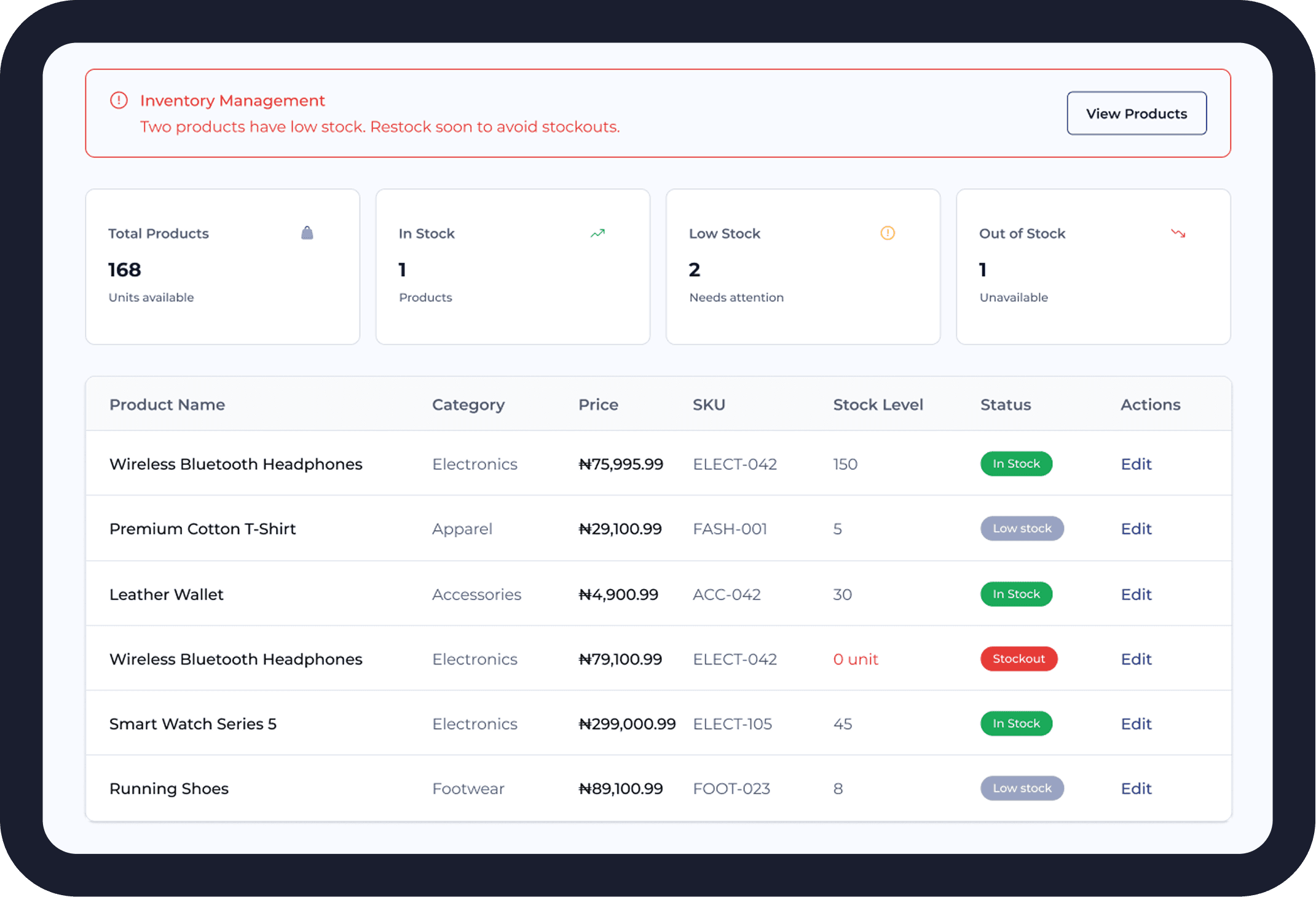This screenshot has height=897, width=1316.
Task: Click the Actions column header
Action: click(x=1150, y=405)
